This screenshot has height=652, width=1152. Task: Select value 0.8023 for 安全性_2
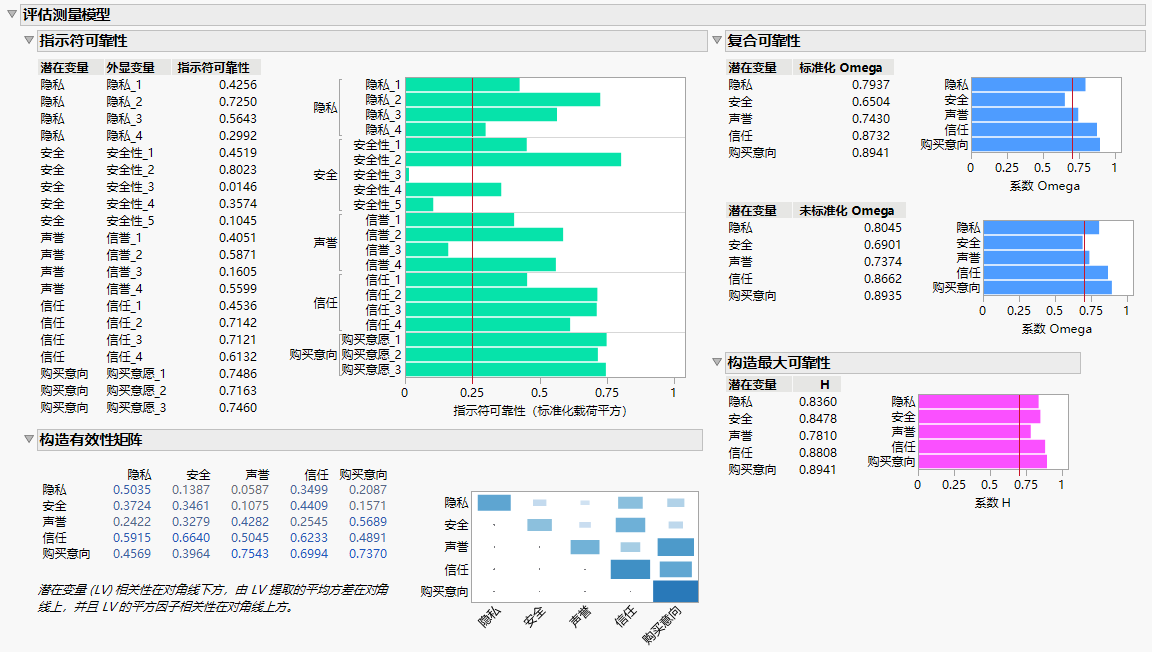click(x=238, y=170)
